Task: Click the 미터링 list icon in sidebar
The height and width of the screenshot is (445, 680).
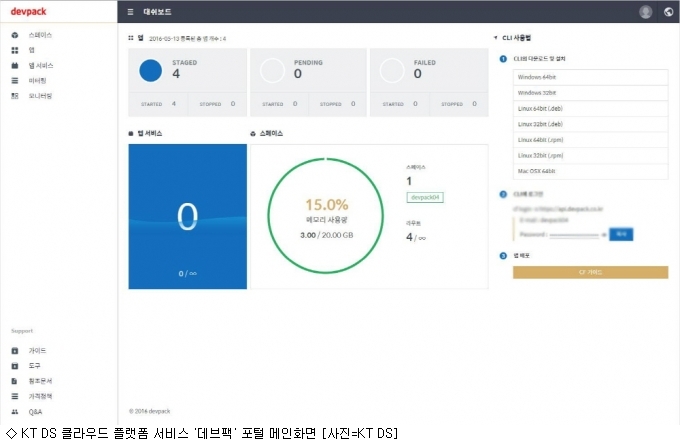Action: (15, 81)
